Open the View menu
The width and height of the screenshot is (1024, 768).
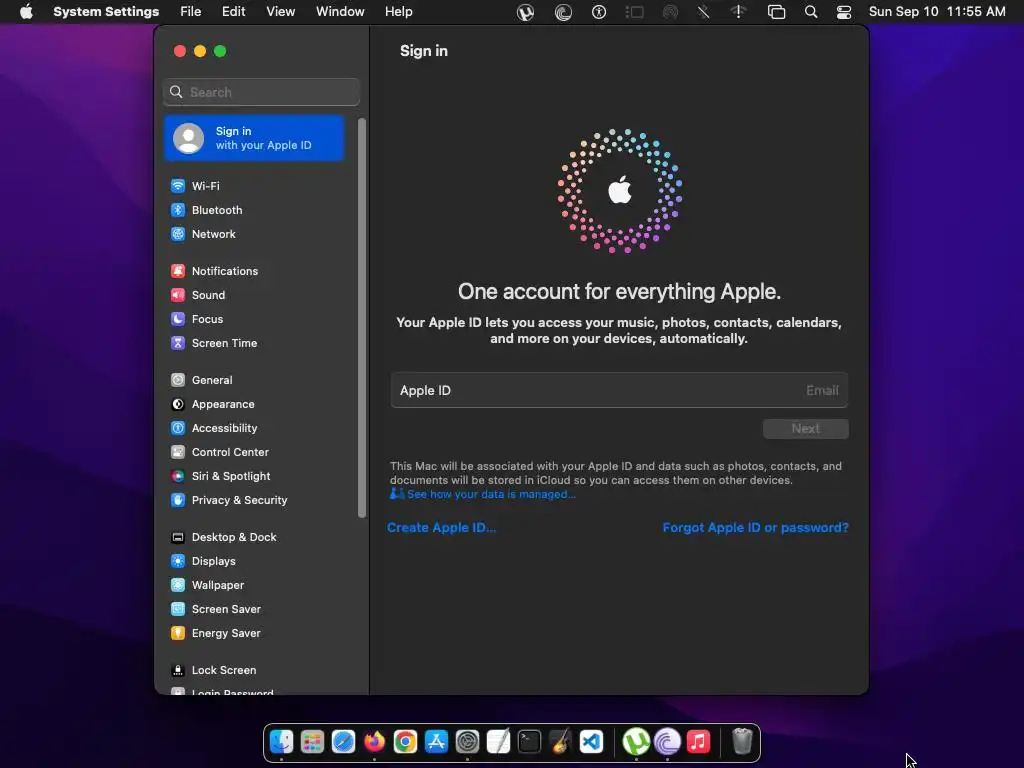(280, 12)
